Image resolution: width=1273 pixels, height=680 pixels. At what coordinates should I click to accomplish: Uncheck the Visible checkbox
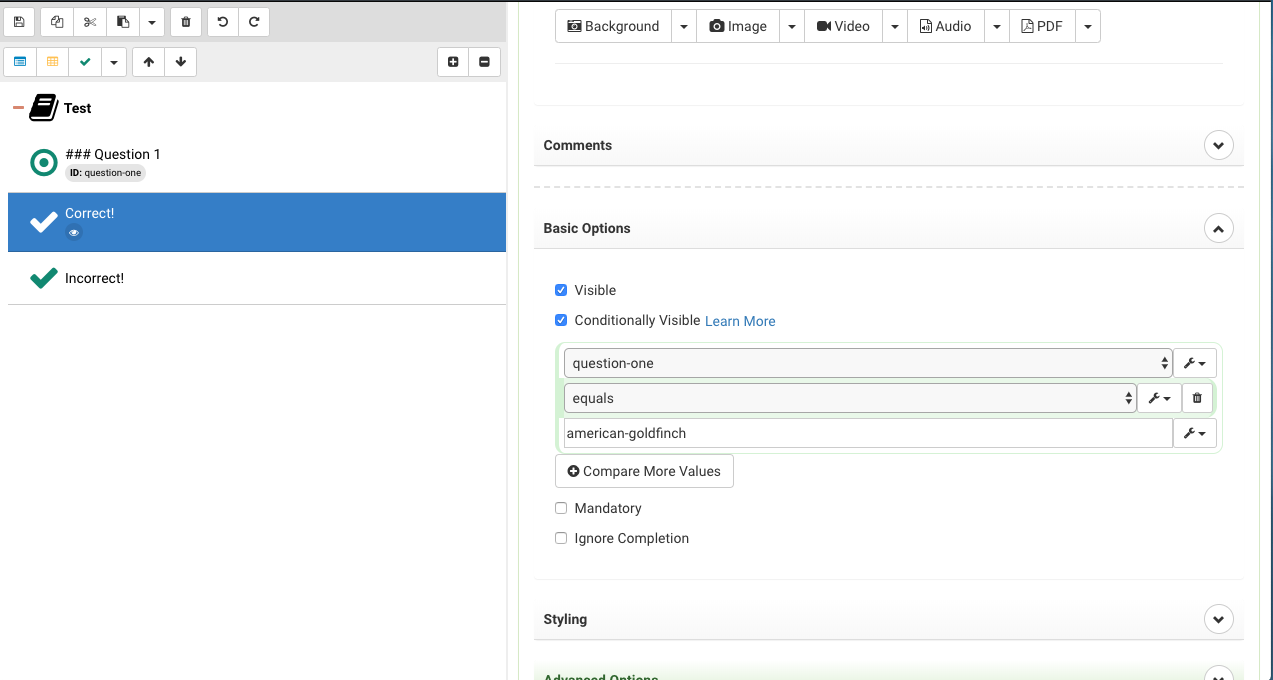tap(561, 290)
